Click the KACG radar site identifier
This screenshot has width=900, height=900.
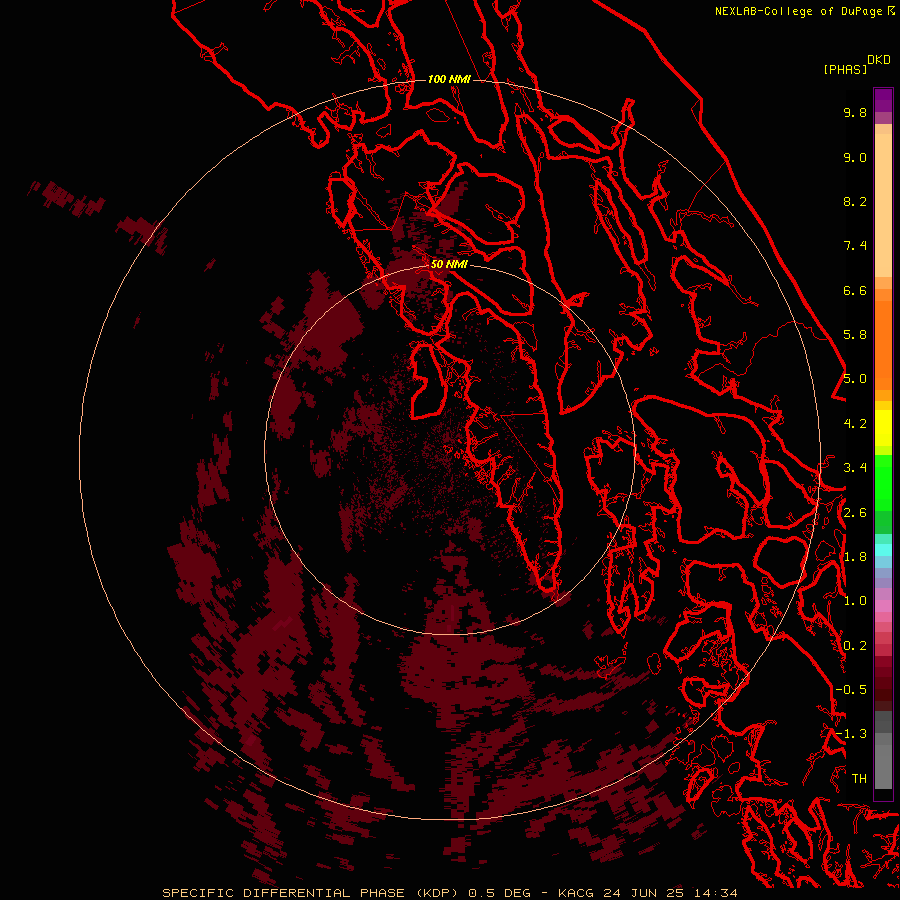point(576,893)
